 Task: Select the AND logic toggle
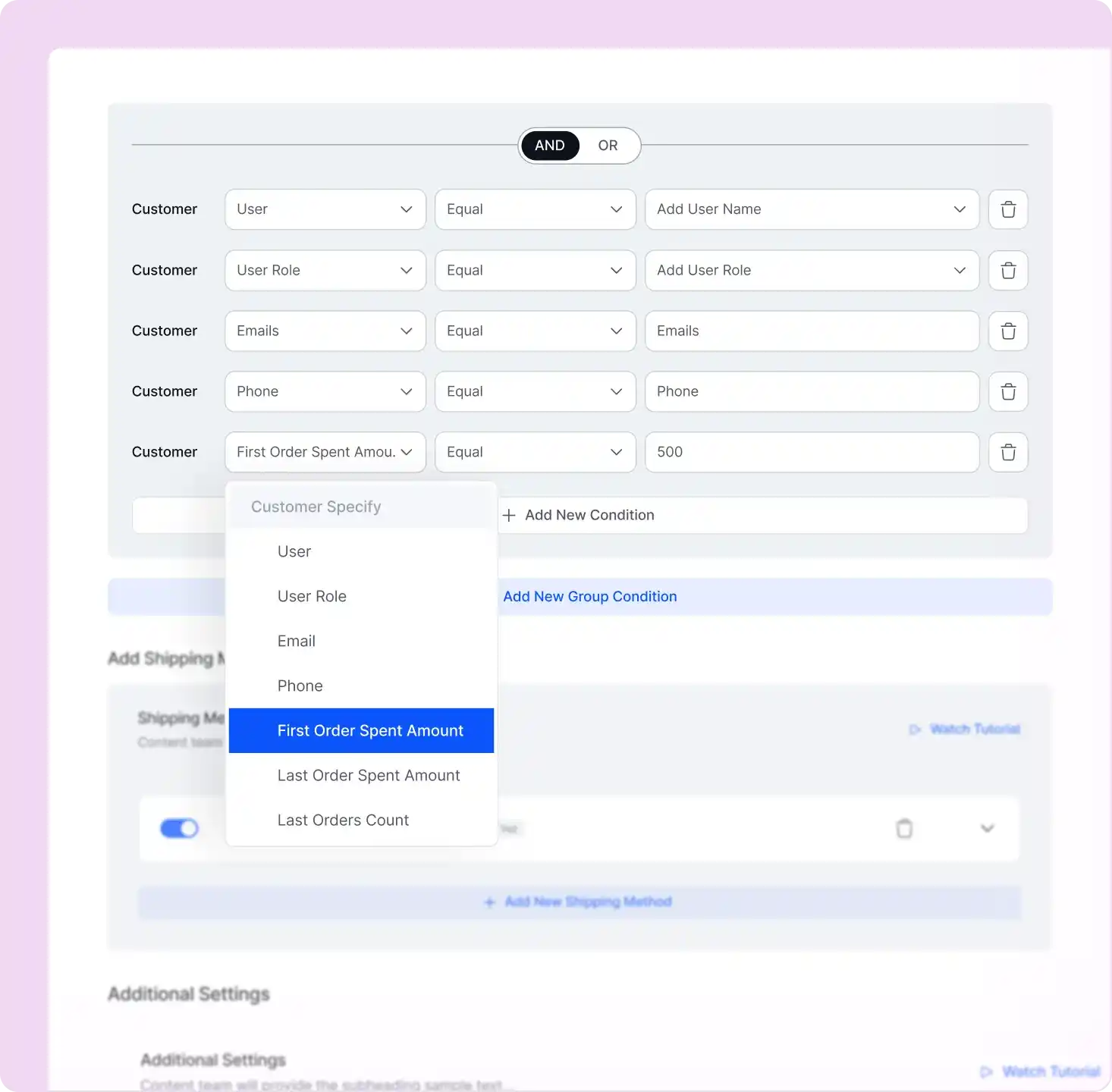549,145
